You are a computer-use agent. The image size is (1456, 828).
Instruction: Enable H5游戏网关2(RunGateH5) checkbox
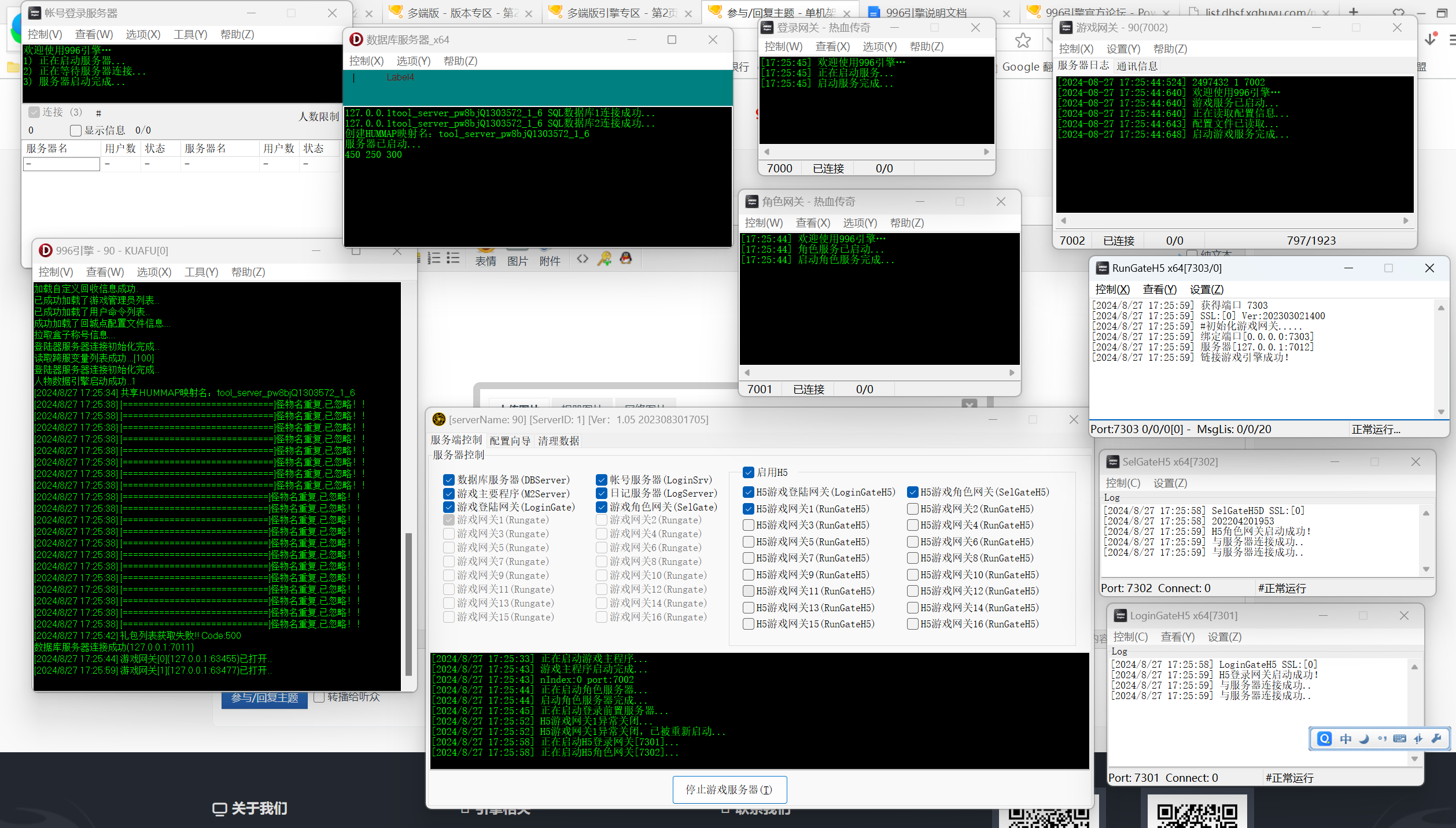[x=913, y=509]
